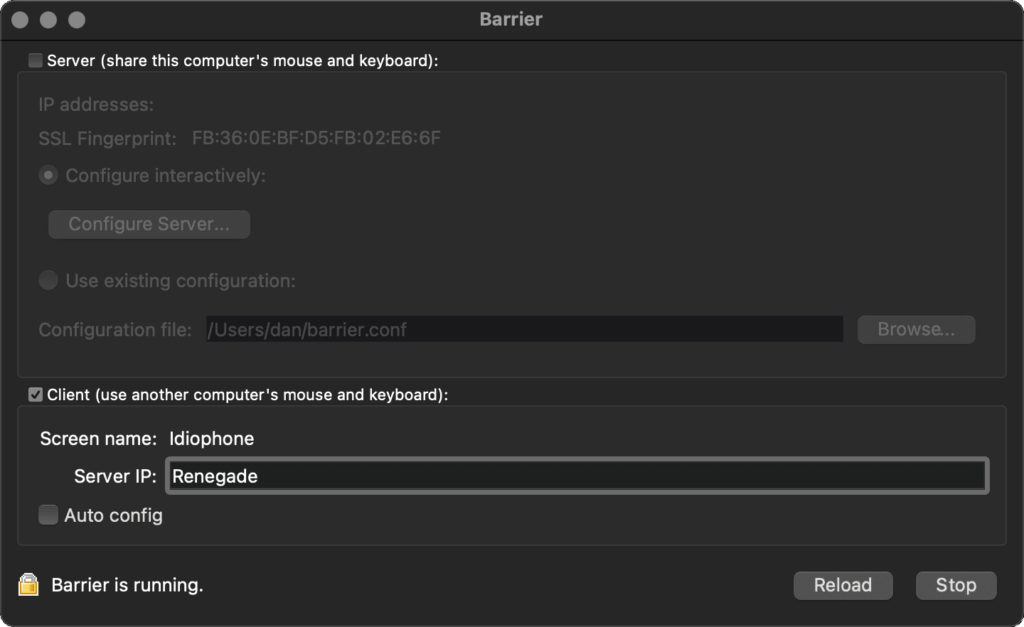The width and height of the screenshot is (1024, 627).
Task: Click the IP addresses label
Action: pos(98,102)
